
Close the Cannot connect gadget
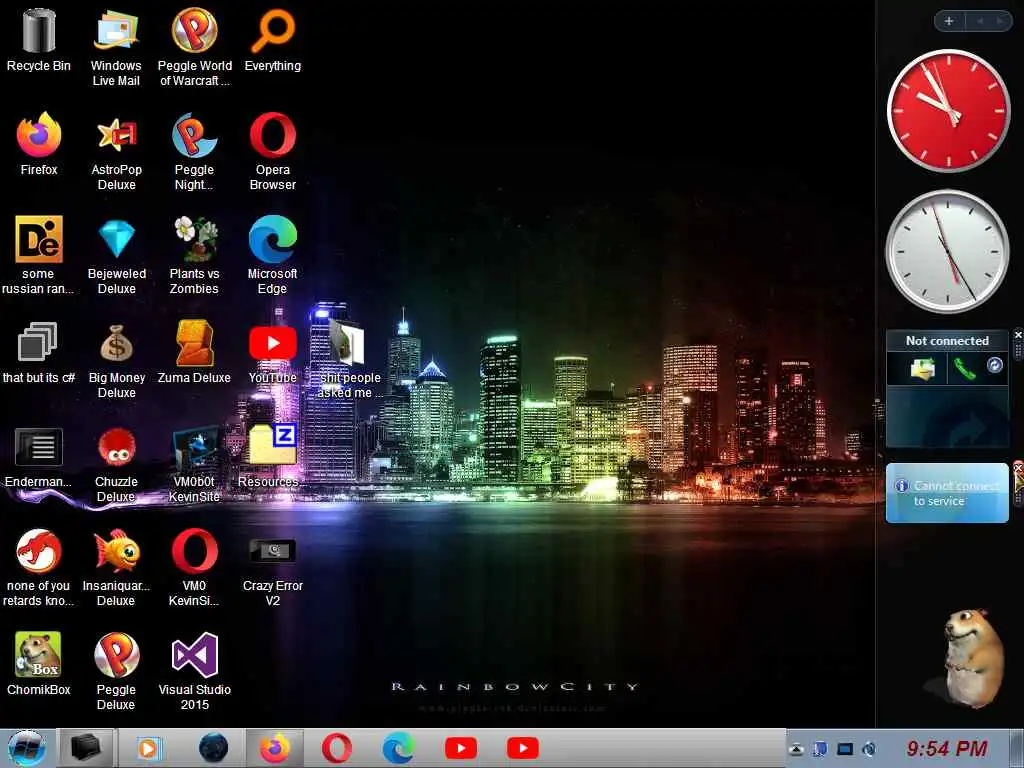pos(1018,468)
